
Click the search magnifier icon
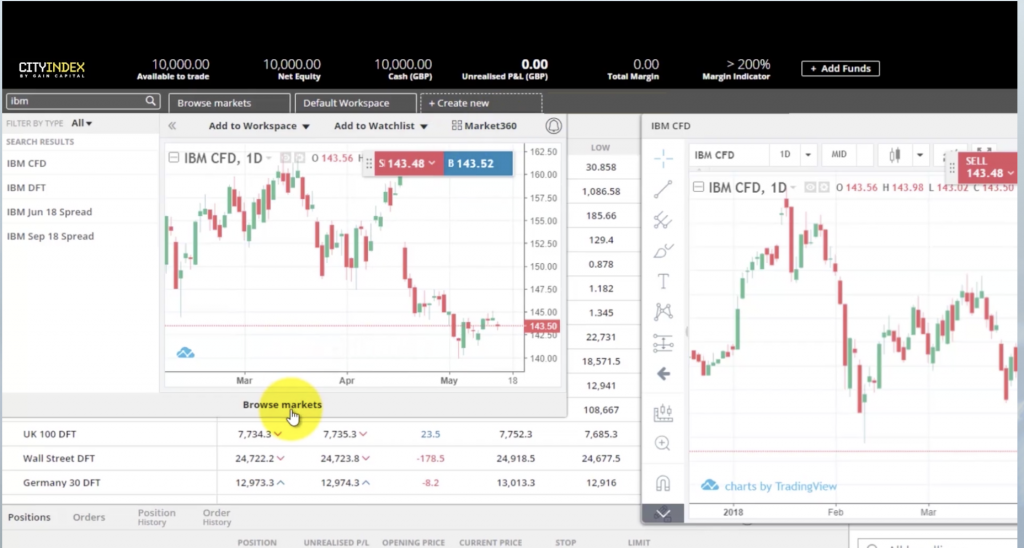(x=150, y=101)
